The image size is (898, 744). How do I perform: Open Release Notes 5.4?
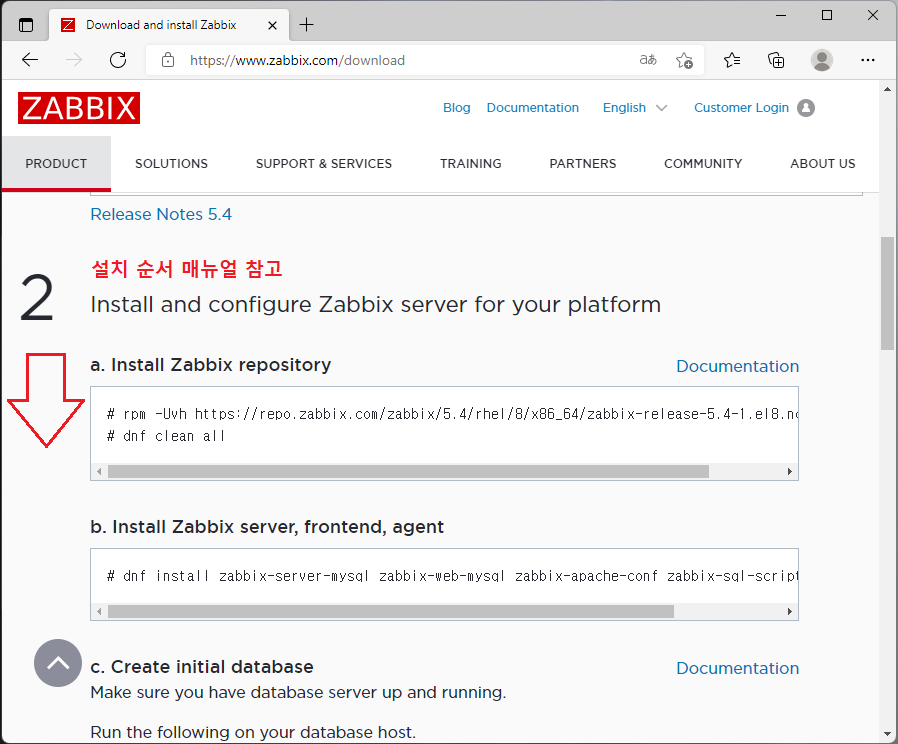(x=161, y=214)
